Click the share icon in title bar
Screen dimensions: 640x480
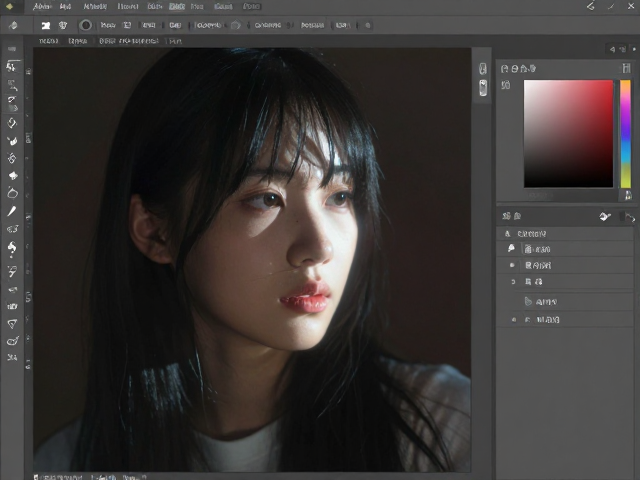[591, 6]
